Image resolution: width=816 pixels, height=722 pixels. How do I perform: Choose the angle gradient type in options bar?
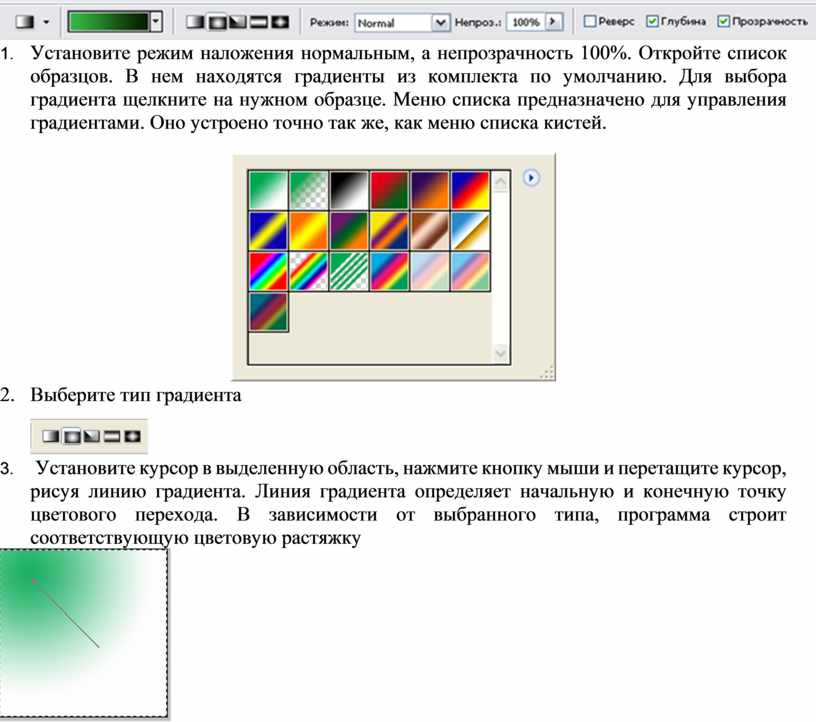click(x=238, y=21)
